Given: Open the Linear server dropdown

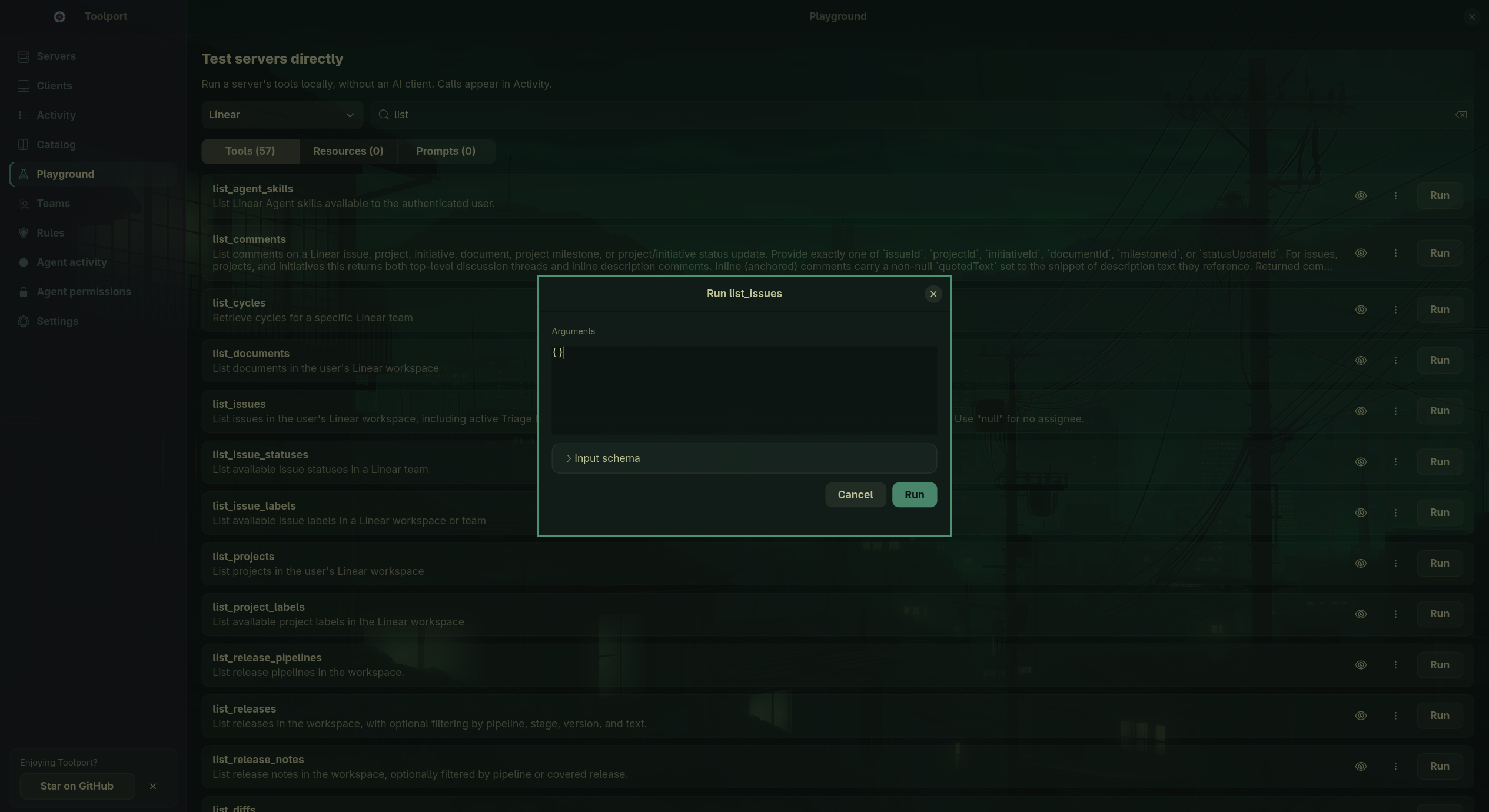Looking at the screenshot, I should point(282,115).
